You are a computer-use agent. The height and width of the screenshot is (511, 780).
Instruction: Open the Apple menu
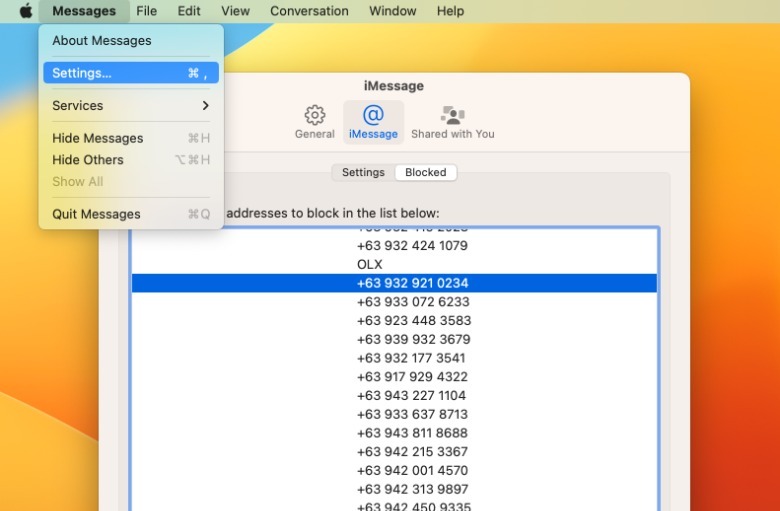coord(26,11)
